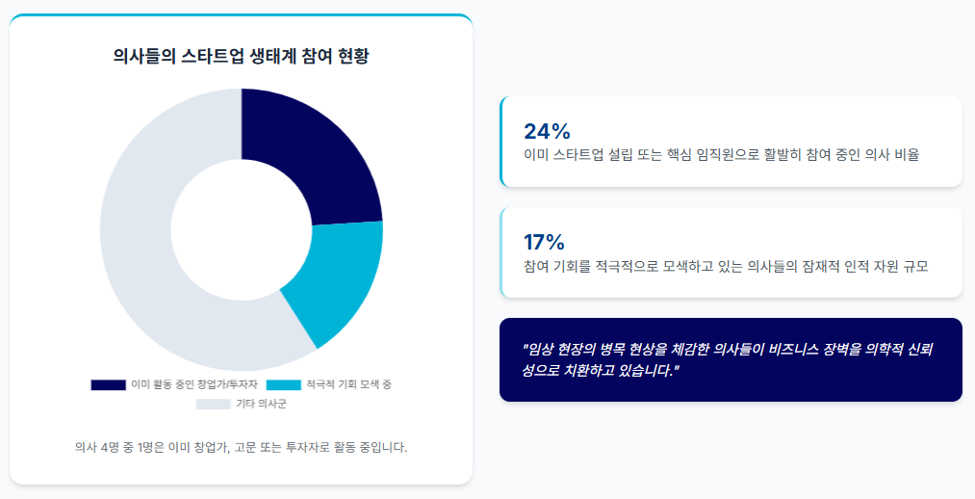Viewport: 975px width, 499px height.
Task: Click the legend label 적극적 기회 모색 중
Action: 349,385
